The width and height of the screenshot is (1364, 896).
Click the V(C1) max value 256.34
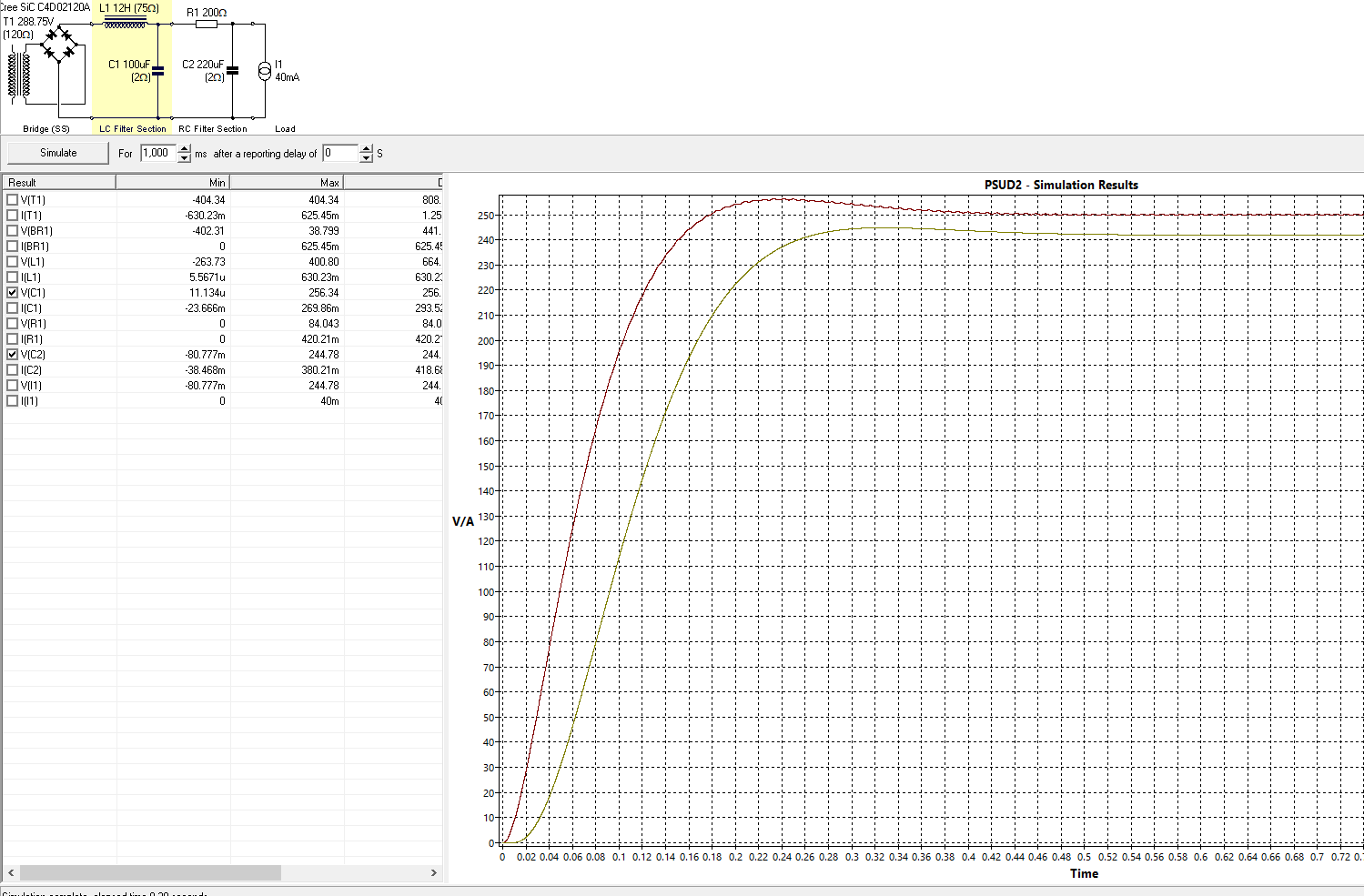323,293
